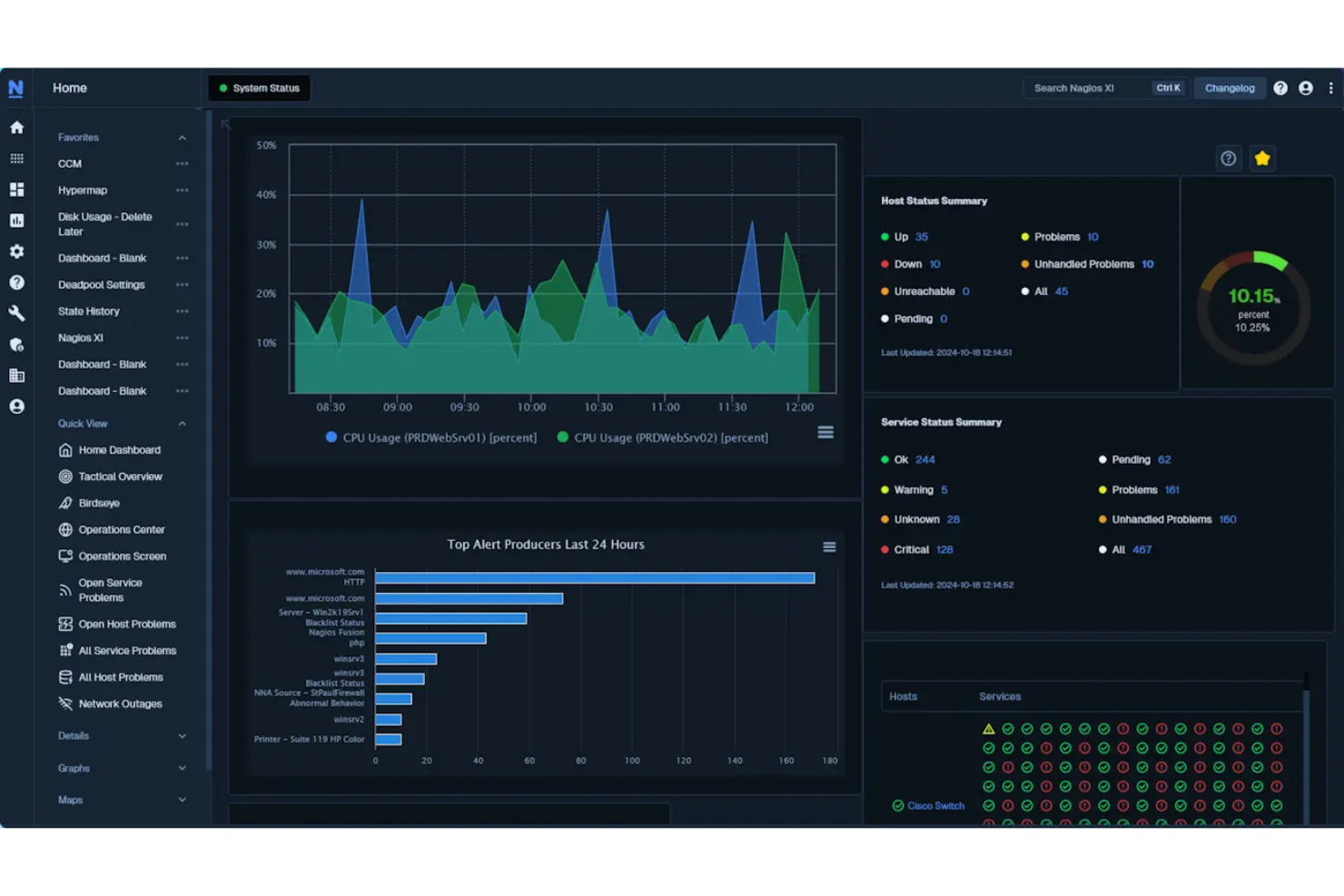Viewport: 1344px width, 896px height.
Task: Open the CPU graph hamburger menu
Action: [825, 432]
